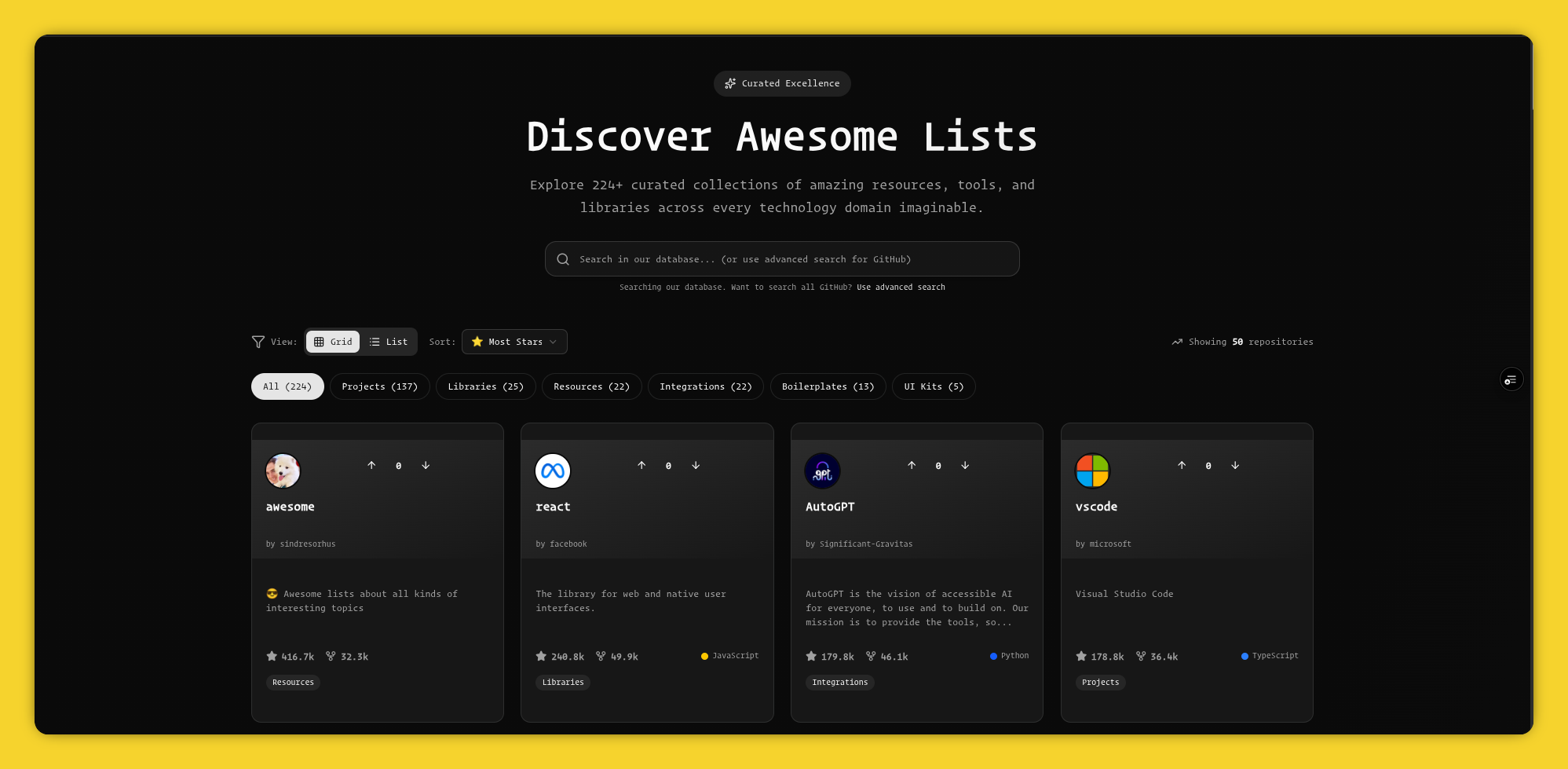Viewport: 1568px width, 769px height.
Task: Click the Resources tag on awesome card
Action: pos(293,683)
